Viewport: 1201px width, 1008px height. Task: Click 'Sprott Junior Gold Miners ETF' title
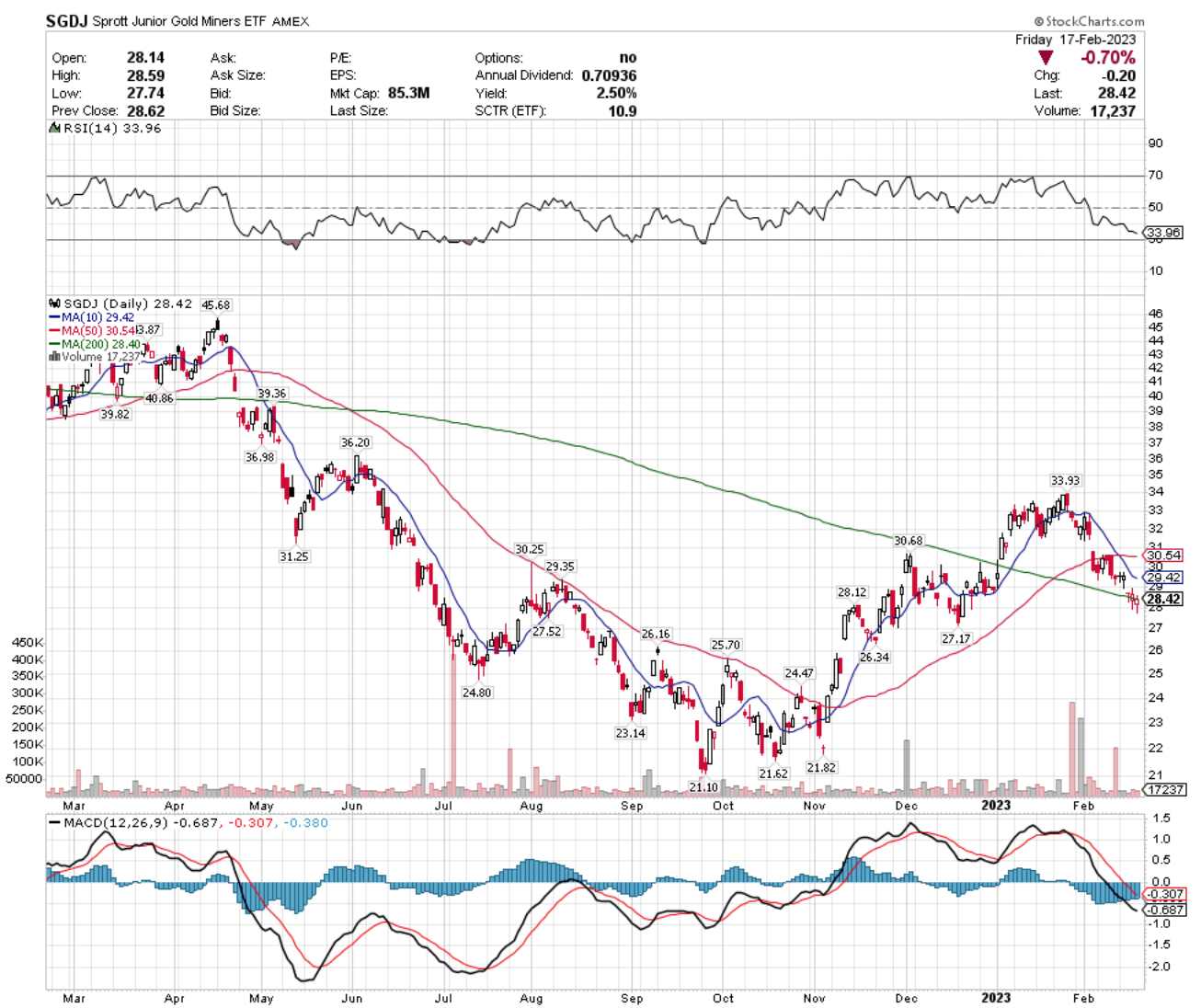point(180,21)
